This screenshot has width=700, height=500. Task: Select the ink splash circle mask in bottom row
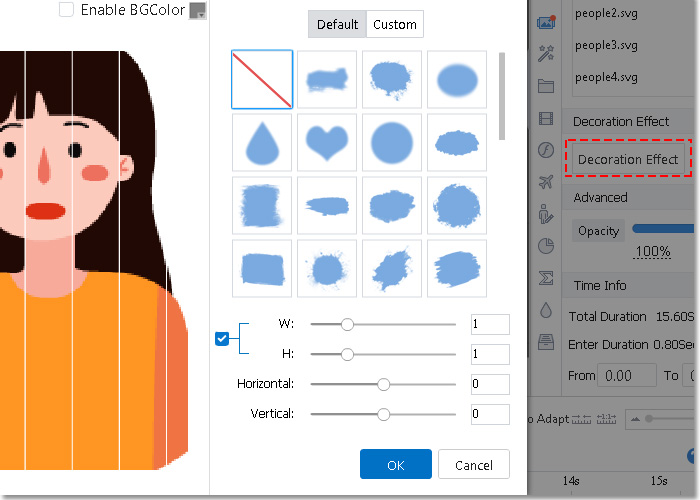click(327, 268)
